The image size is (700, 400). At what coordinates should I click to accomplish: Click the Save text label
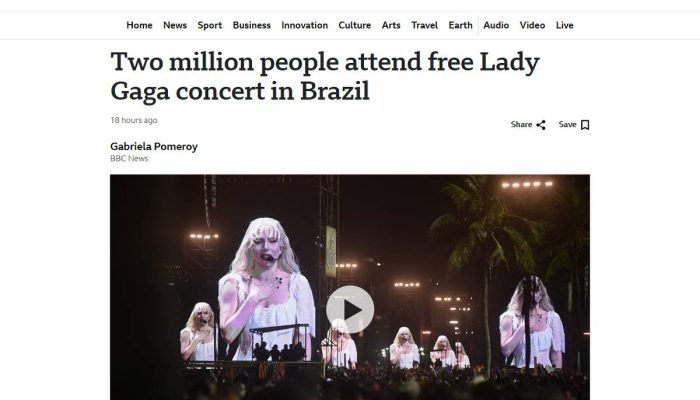pyautogui.click(x=567, y=125)
